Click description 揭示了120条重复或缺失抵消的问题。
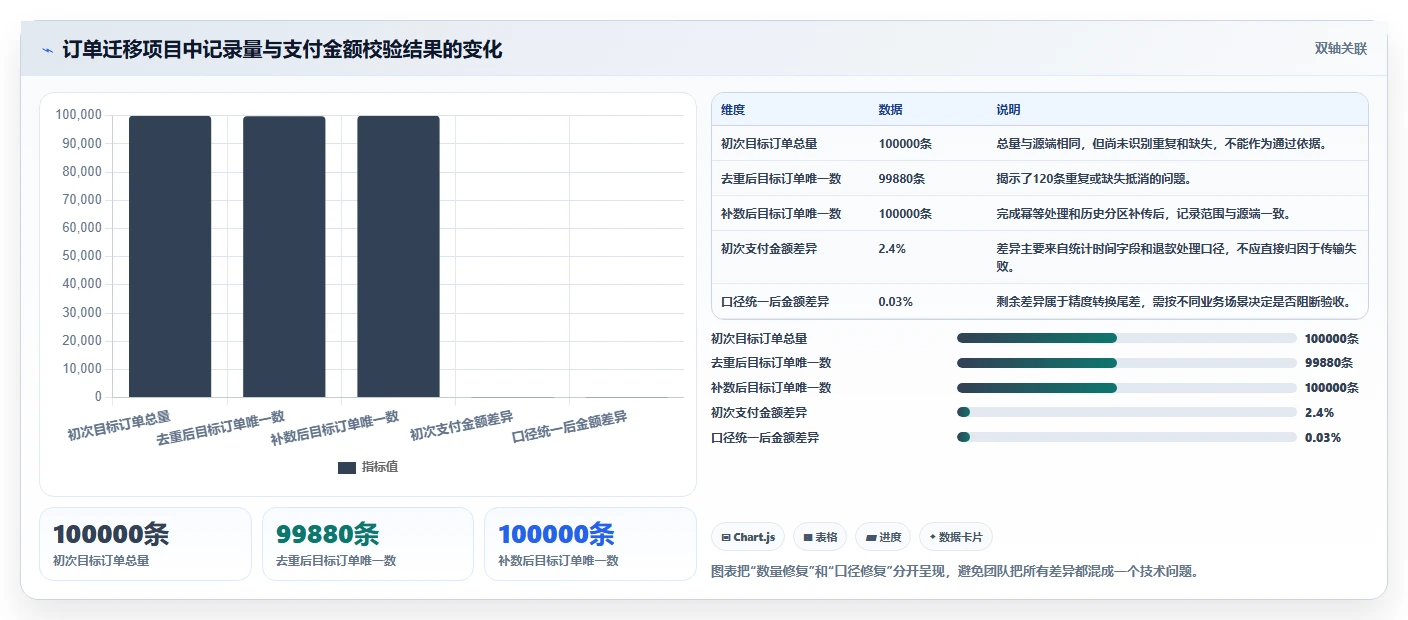1408x620 pixels. pos(1093,179)
